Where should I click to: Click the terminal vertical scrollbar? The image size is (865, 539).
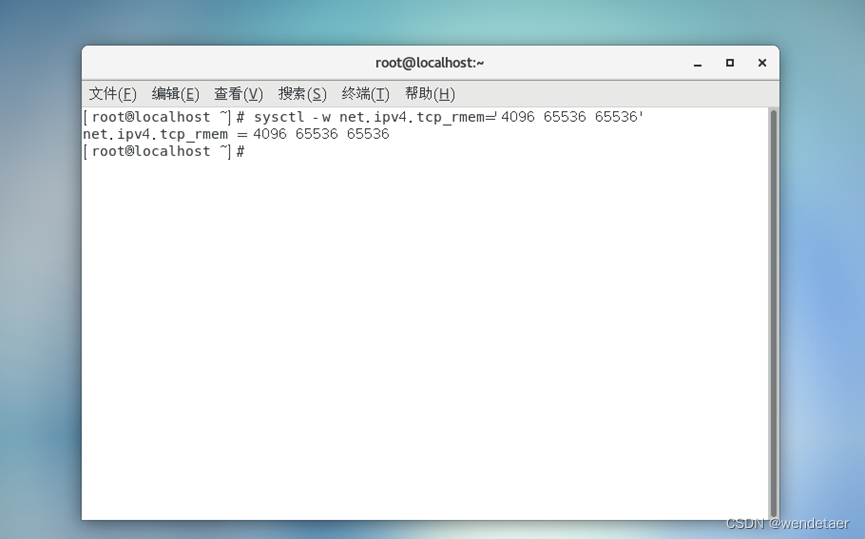[x=773, y=313]
